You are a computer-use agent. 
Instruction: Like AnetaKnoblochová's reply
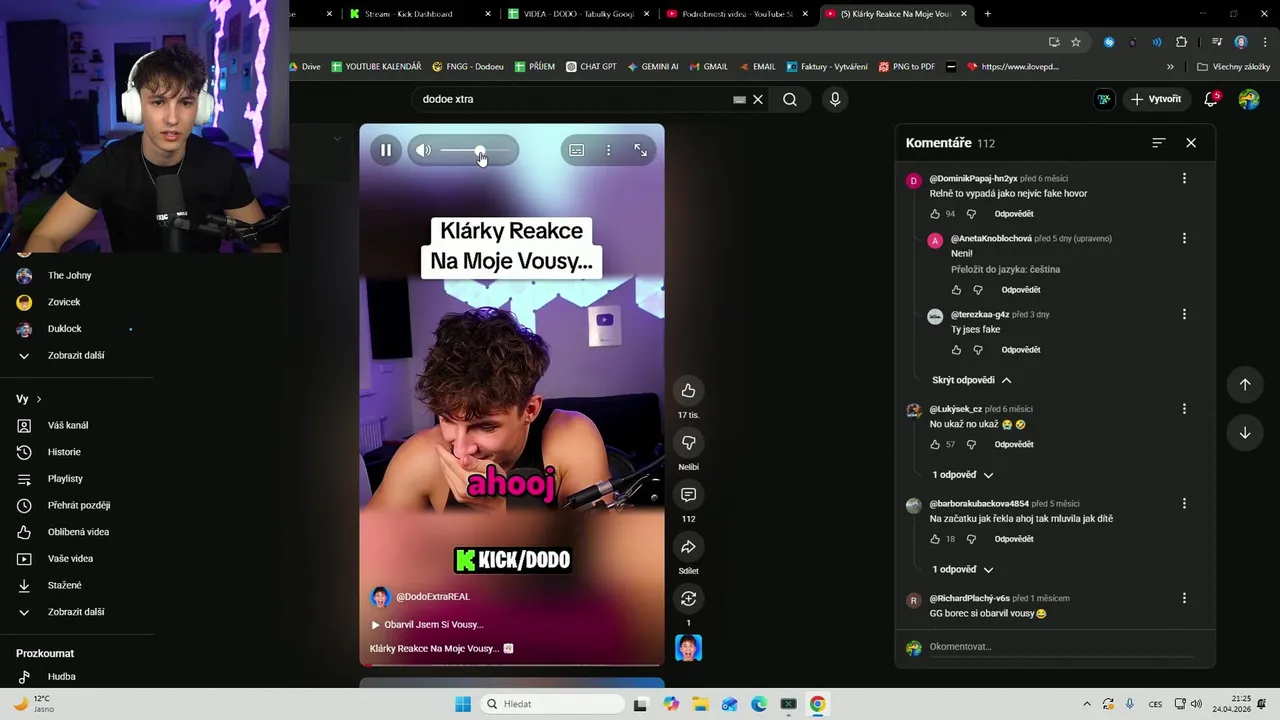tap(956, 290)
